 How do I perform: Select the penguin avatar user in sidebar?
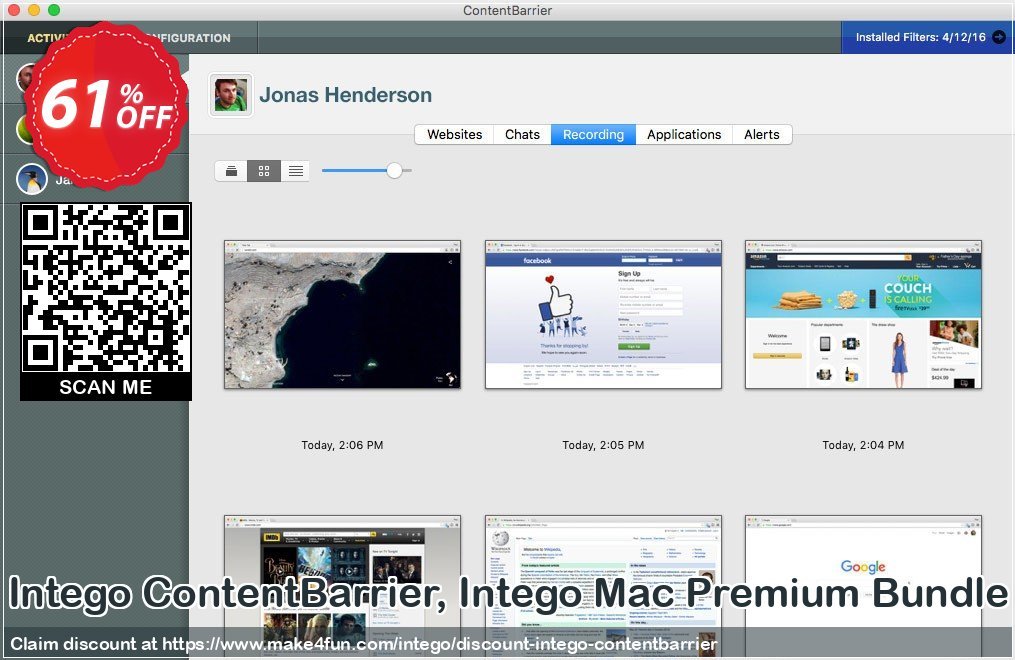[32, 179]
